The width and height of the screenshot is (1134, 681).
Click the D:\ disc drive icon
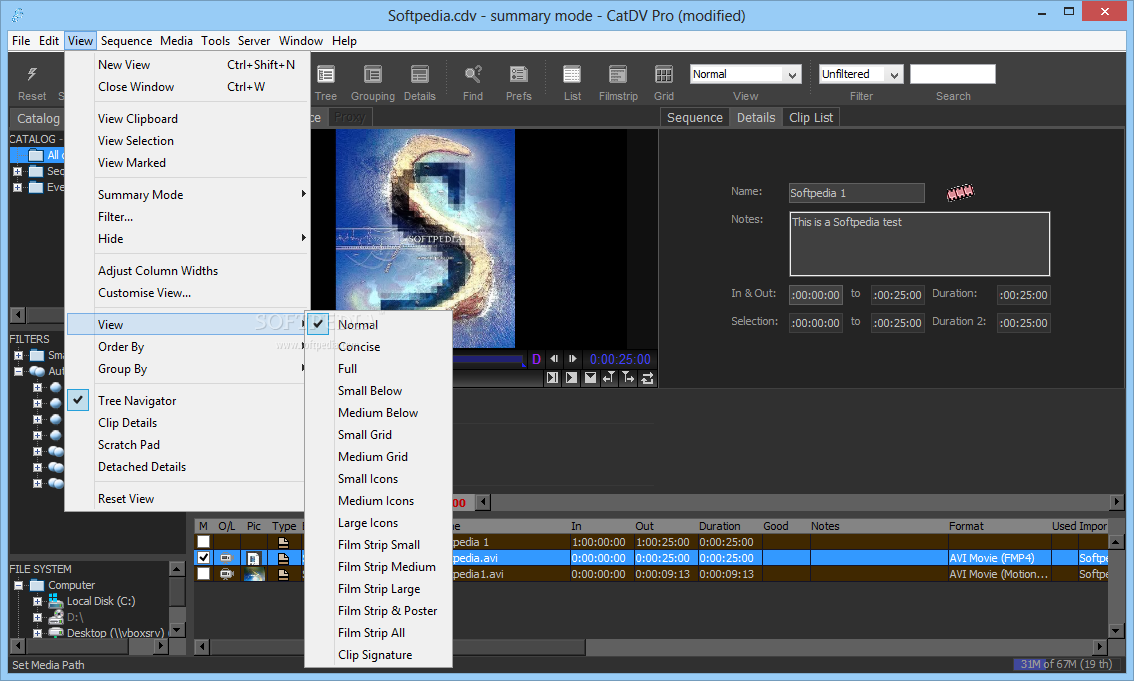(56, 617)
